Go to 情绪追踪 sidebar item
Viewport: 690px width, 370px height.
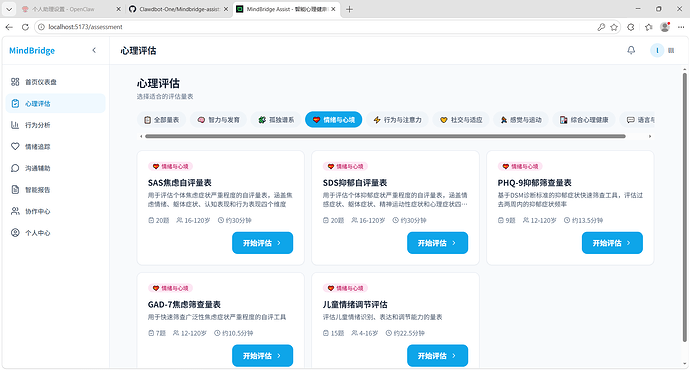(55, 147)
